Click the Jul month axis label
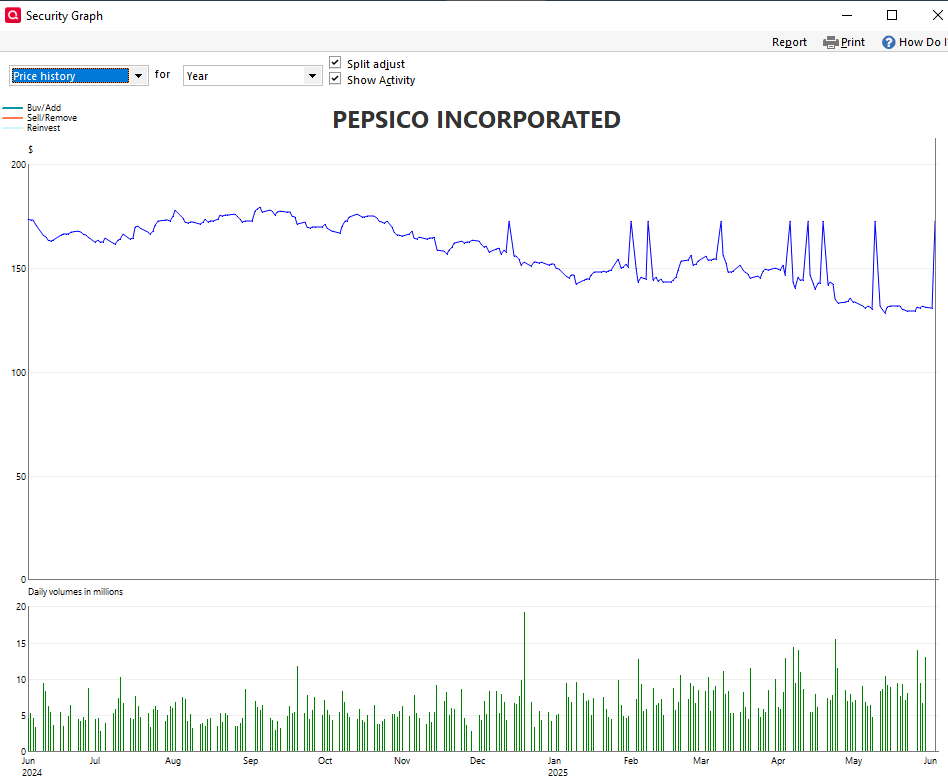The width and height of the screenshot is (948, 776). point(95,760)
